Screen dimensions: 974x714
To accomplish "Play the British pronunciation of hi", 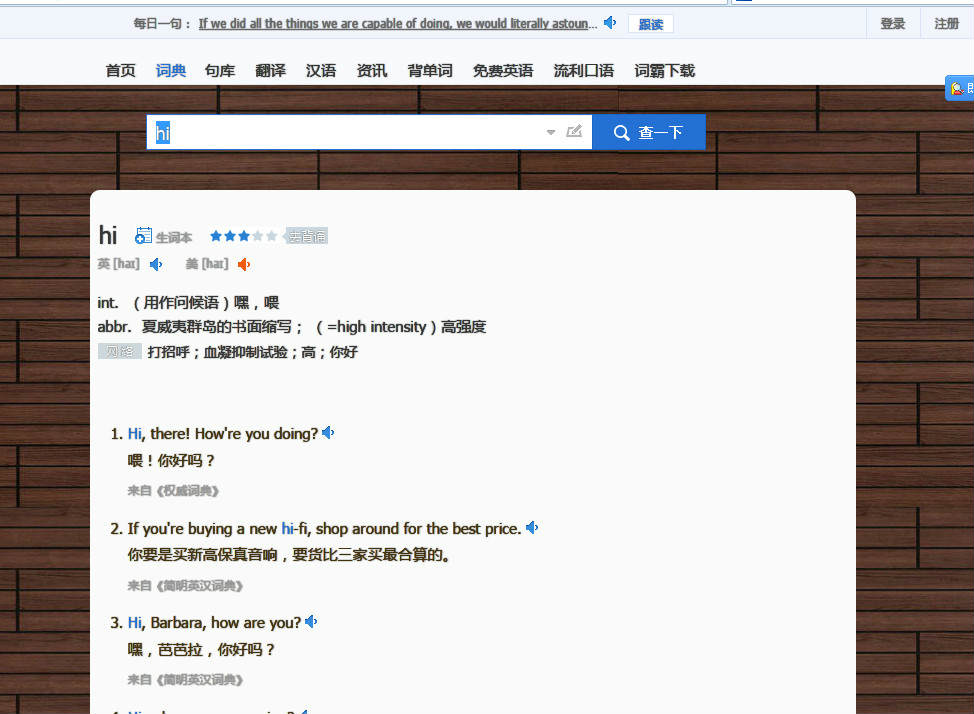I will pos(156,265).
